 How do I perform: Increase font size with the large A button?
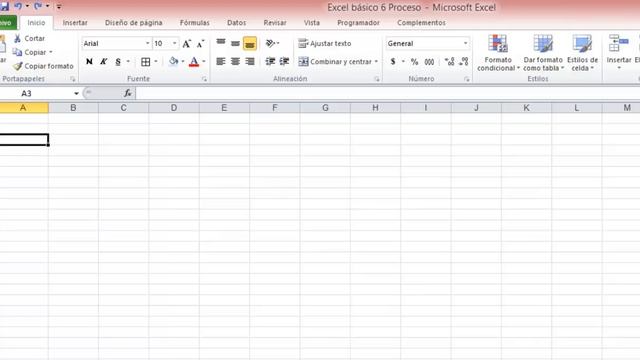click(187, 43)
